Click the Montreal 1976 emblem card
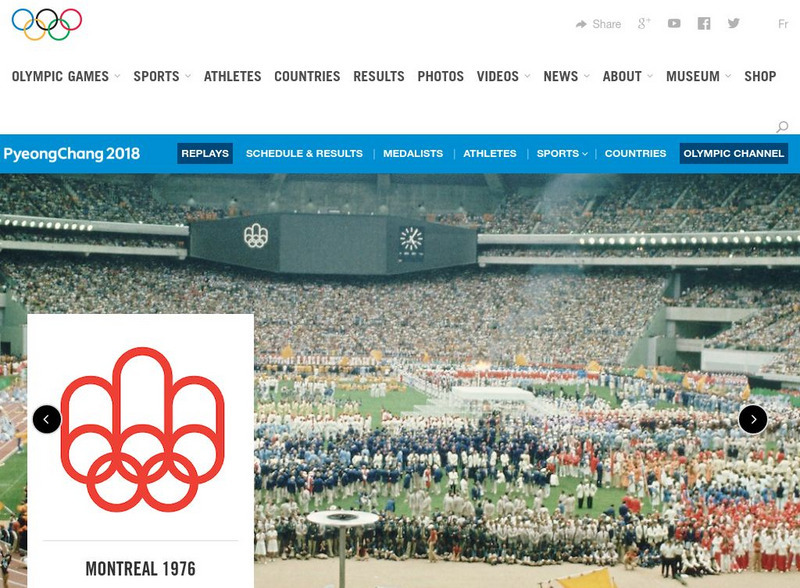 141,451
